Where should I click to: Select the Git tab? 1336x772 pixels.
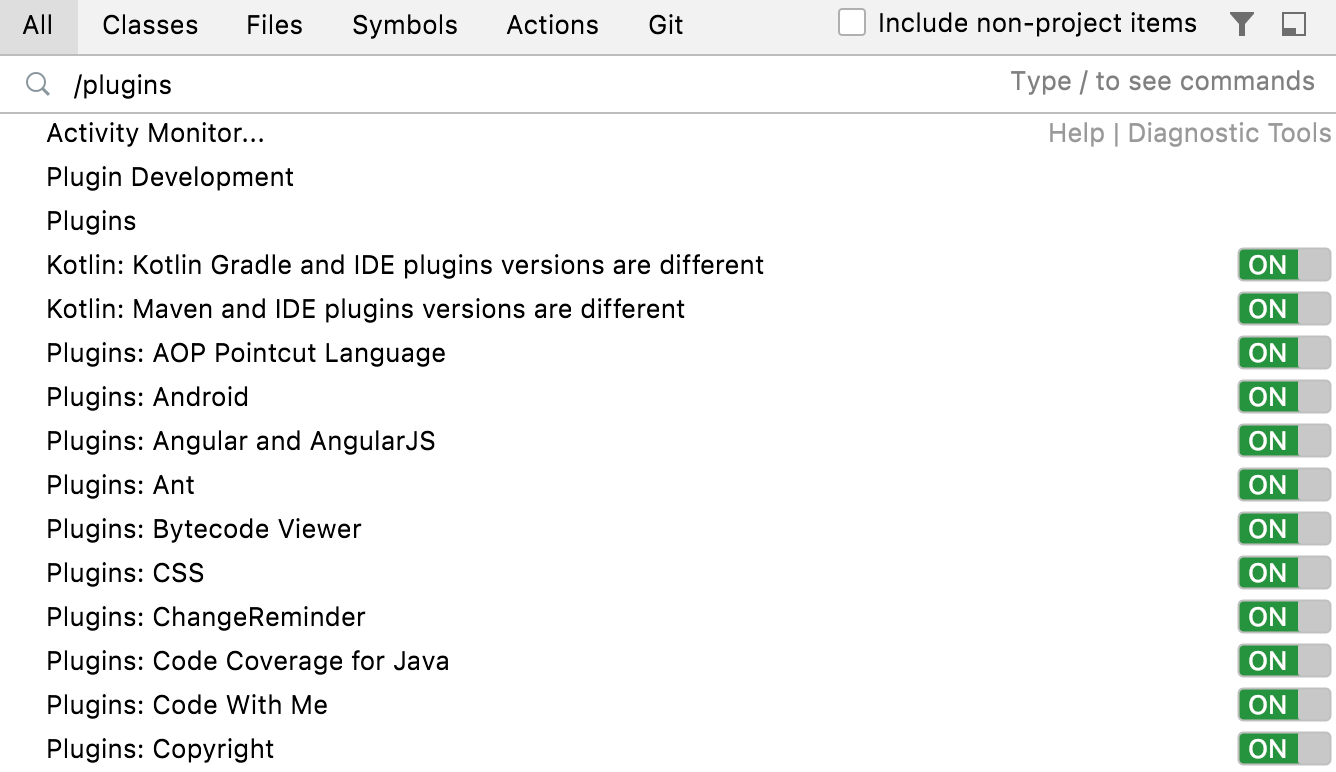[x=666, y=25]
